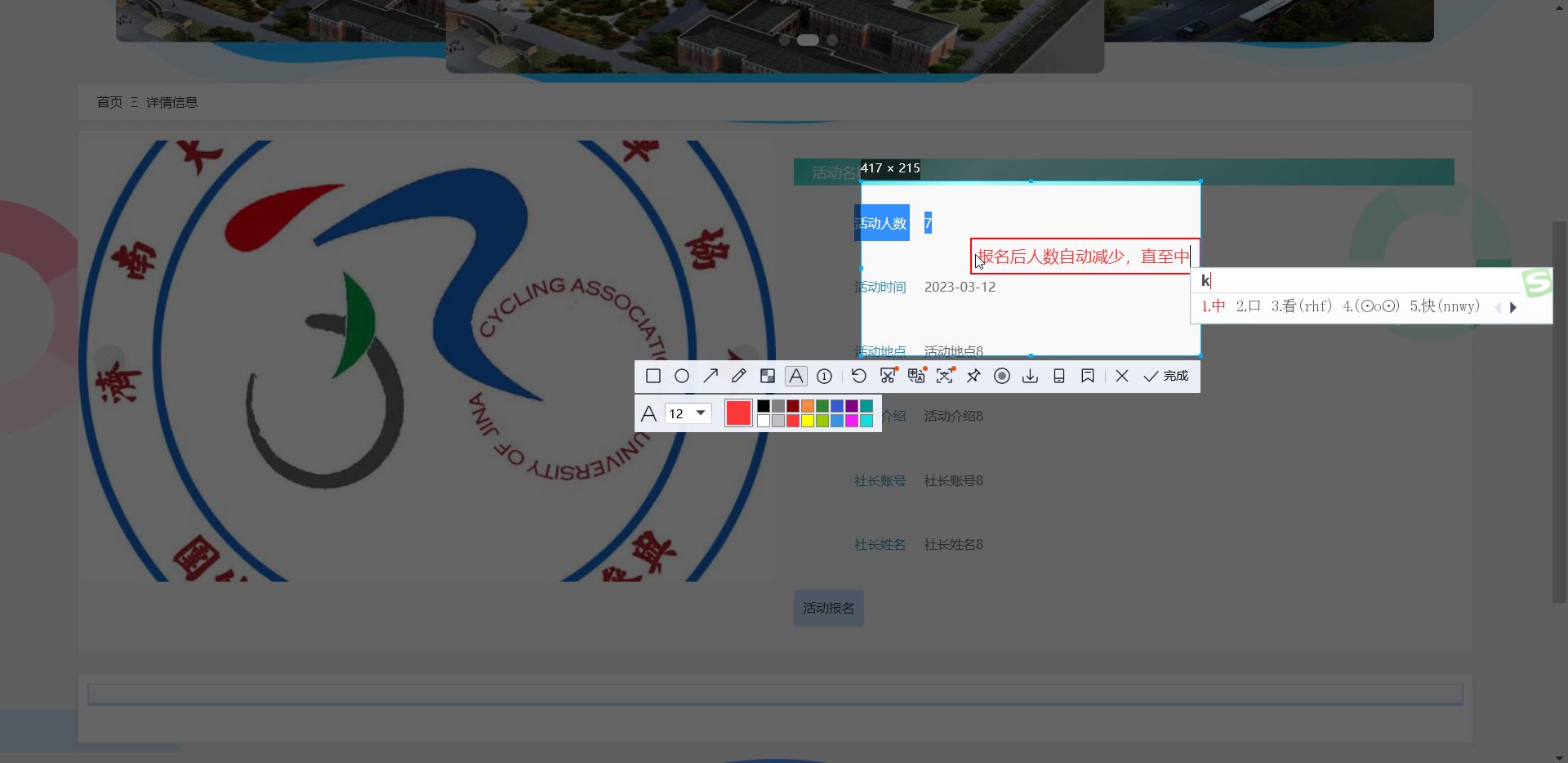
Task: Save the screenshot with the download icon
Action: click(x=1031, y=376)
